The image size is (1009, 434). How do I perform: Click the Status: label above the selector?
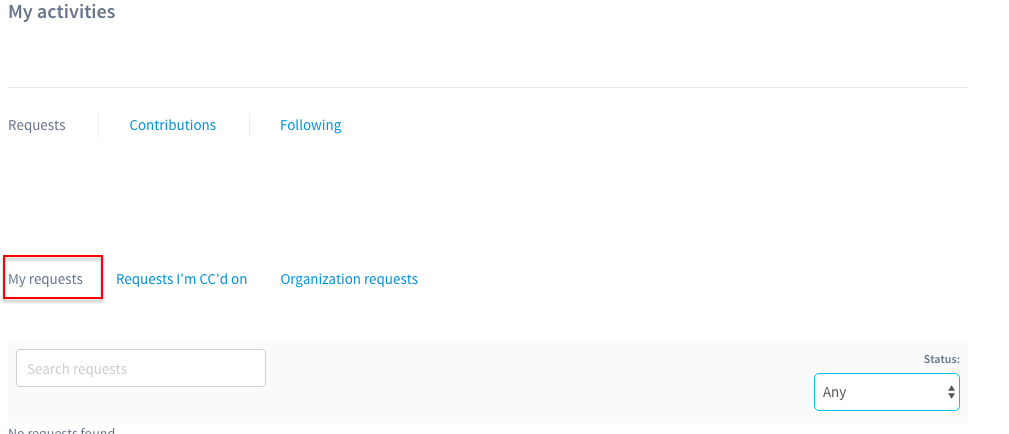(941, 359)
